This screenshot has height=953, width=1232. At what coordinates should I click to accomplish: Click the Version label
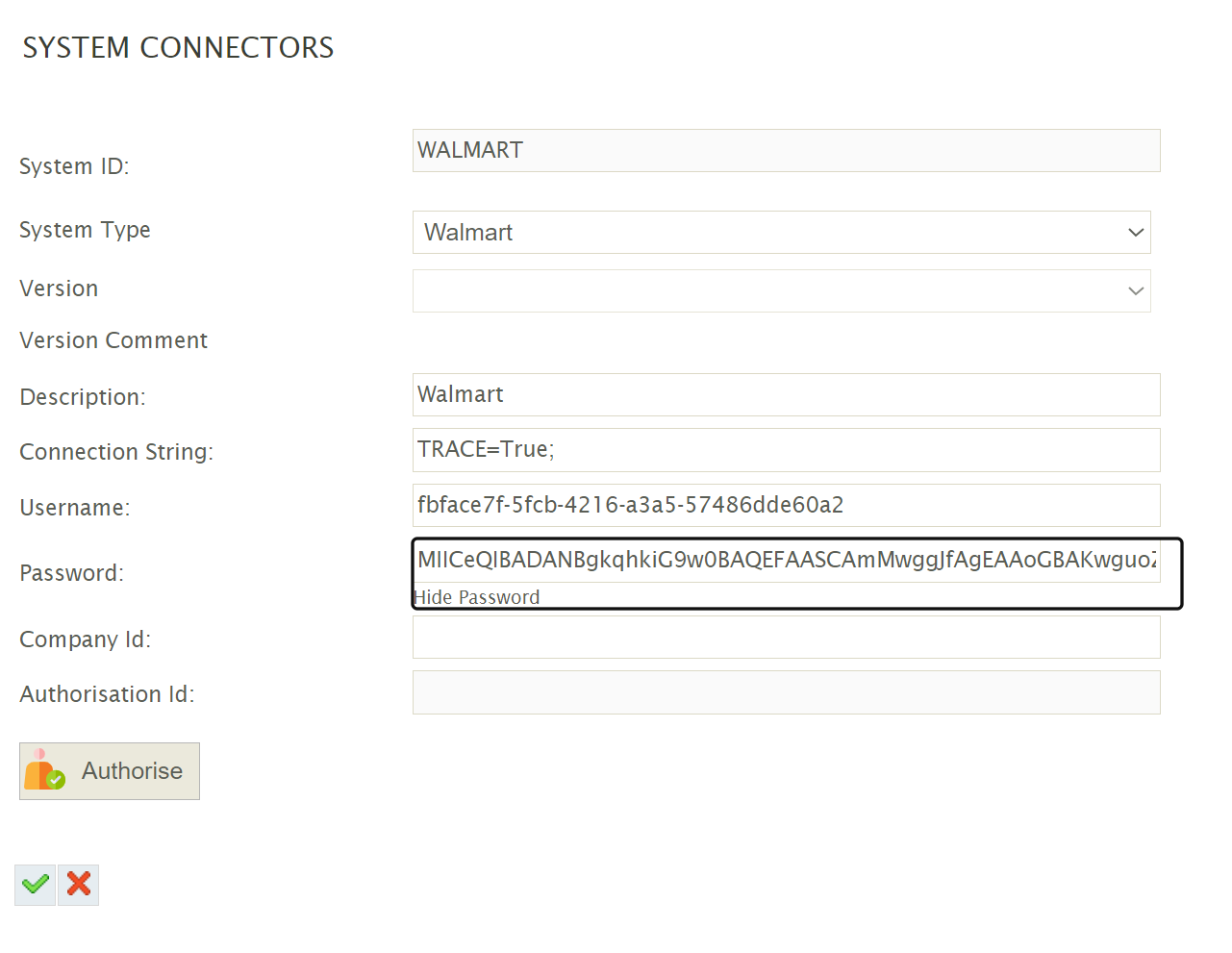click(x=59, y=288)
